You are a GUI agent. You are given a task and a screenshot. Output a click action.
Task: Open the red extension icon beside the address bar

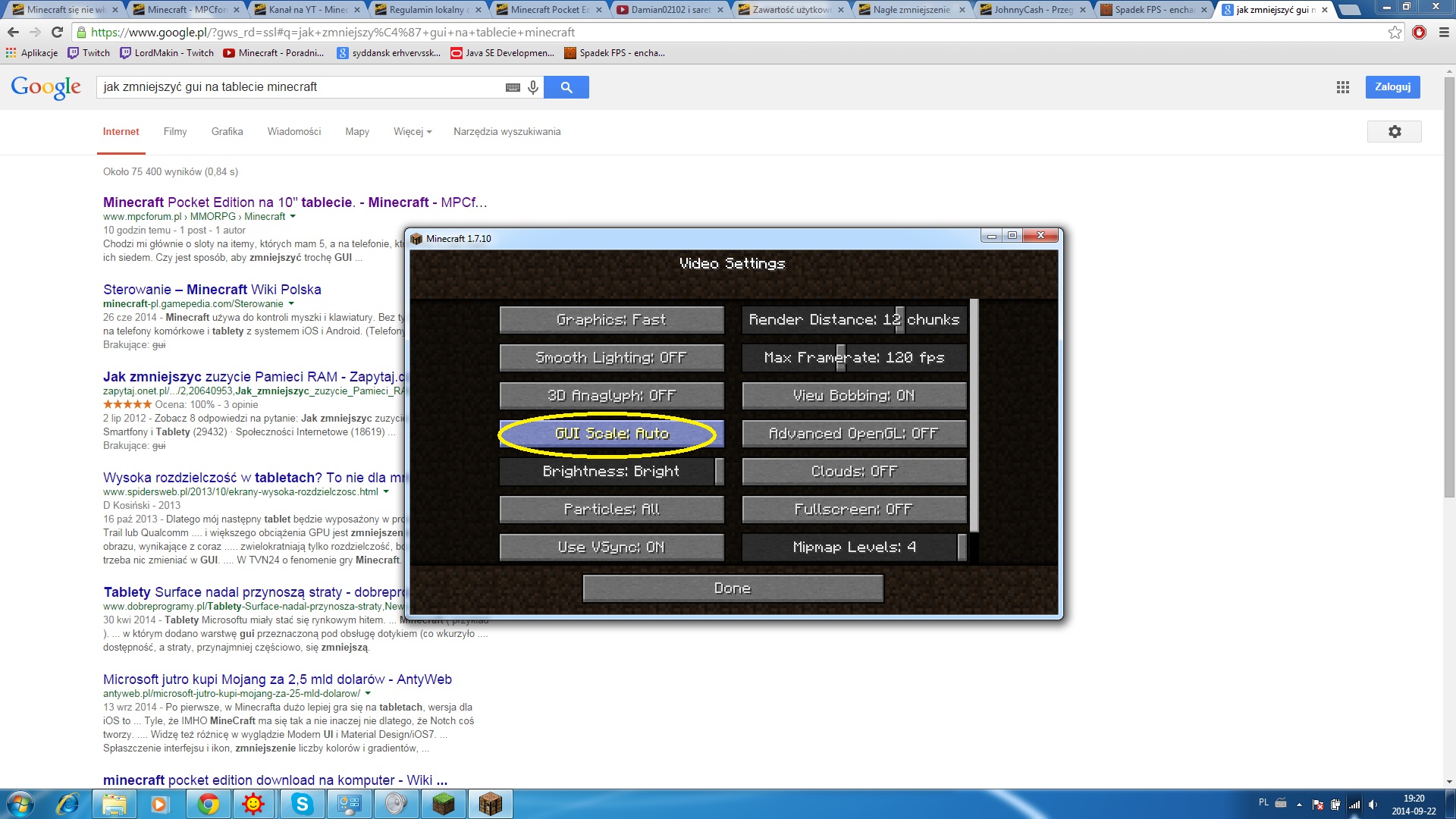pyautogui.click(x=1420, y=33)
